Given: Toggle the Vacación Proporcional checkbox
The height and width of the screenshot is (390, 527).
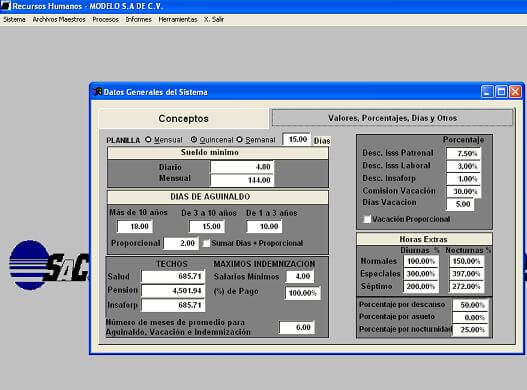Looking at the screenshot, I should (367, 219).
